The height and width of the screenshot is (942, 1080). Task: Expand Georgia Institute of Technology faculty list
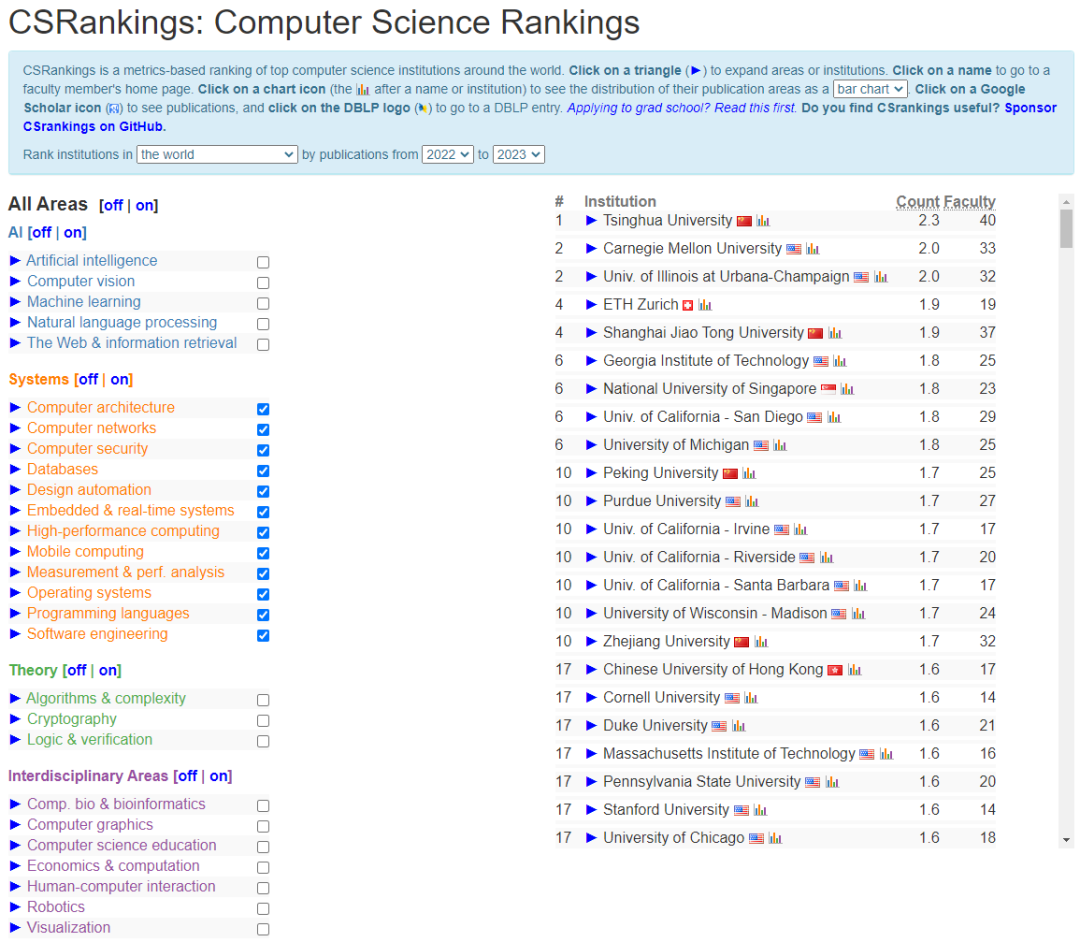point(591,361)
